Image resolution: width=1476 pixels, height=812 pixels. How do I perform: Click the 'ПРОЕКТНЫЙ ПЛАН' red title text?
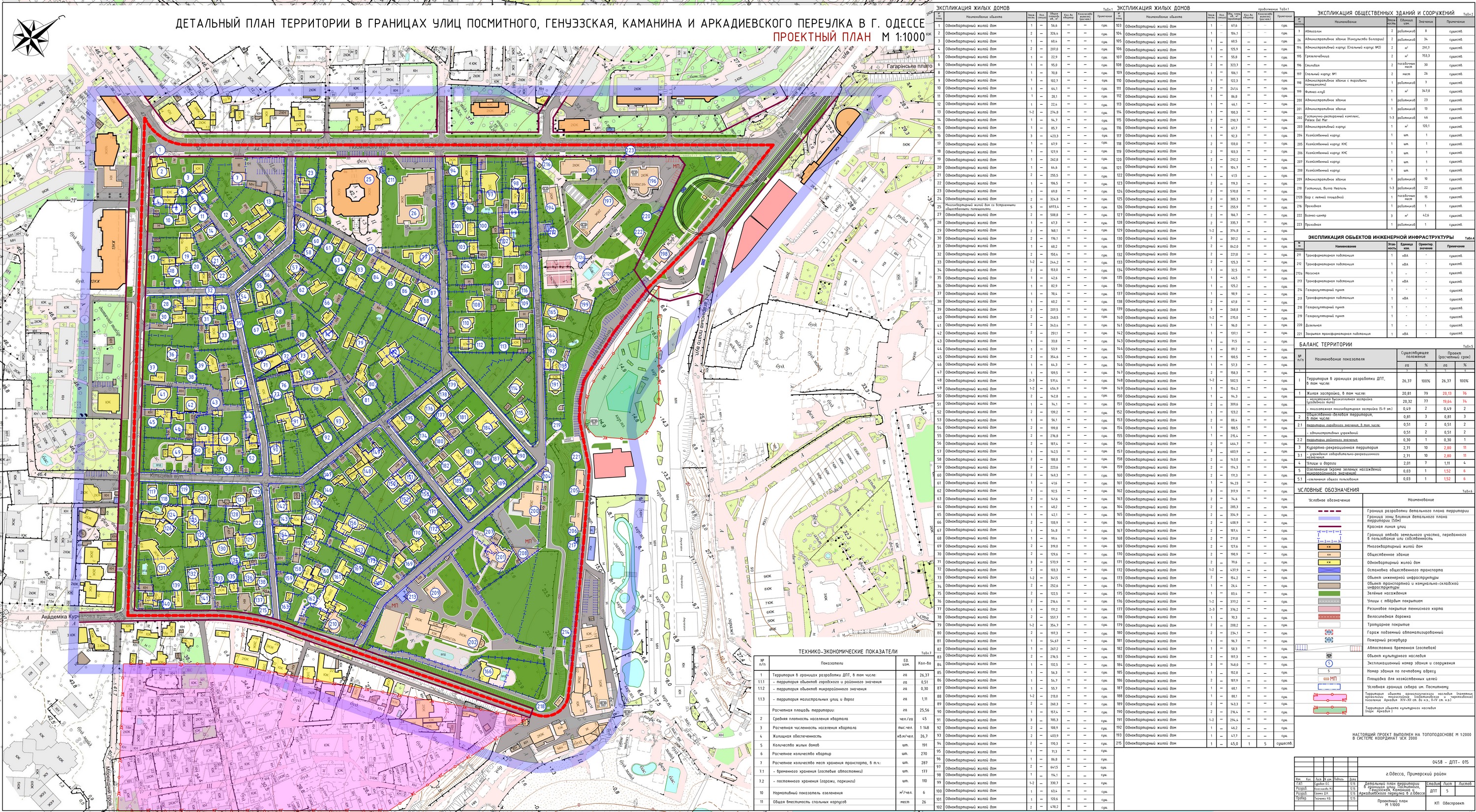pyautogui.click(x=821, y=37)
